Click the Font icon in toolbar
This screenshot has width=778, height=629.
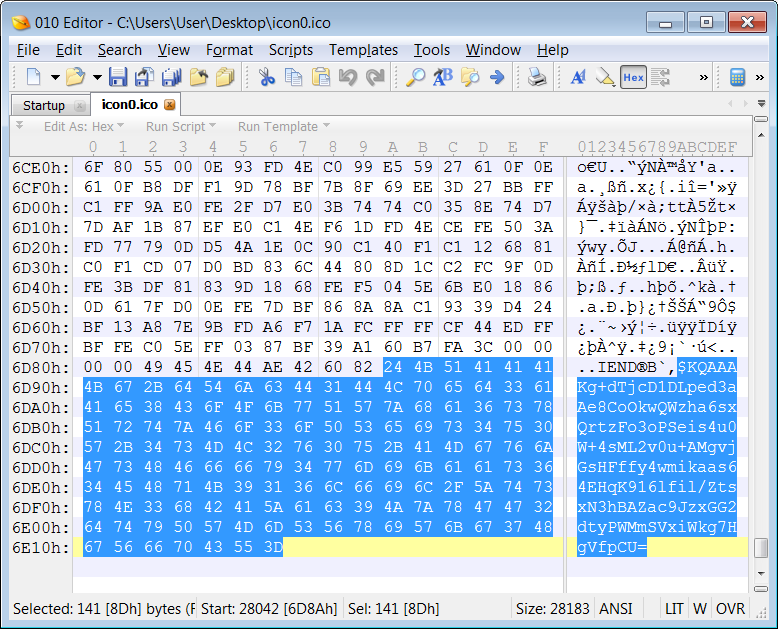coord(578,77)
